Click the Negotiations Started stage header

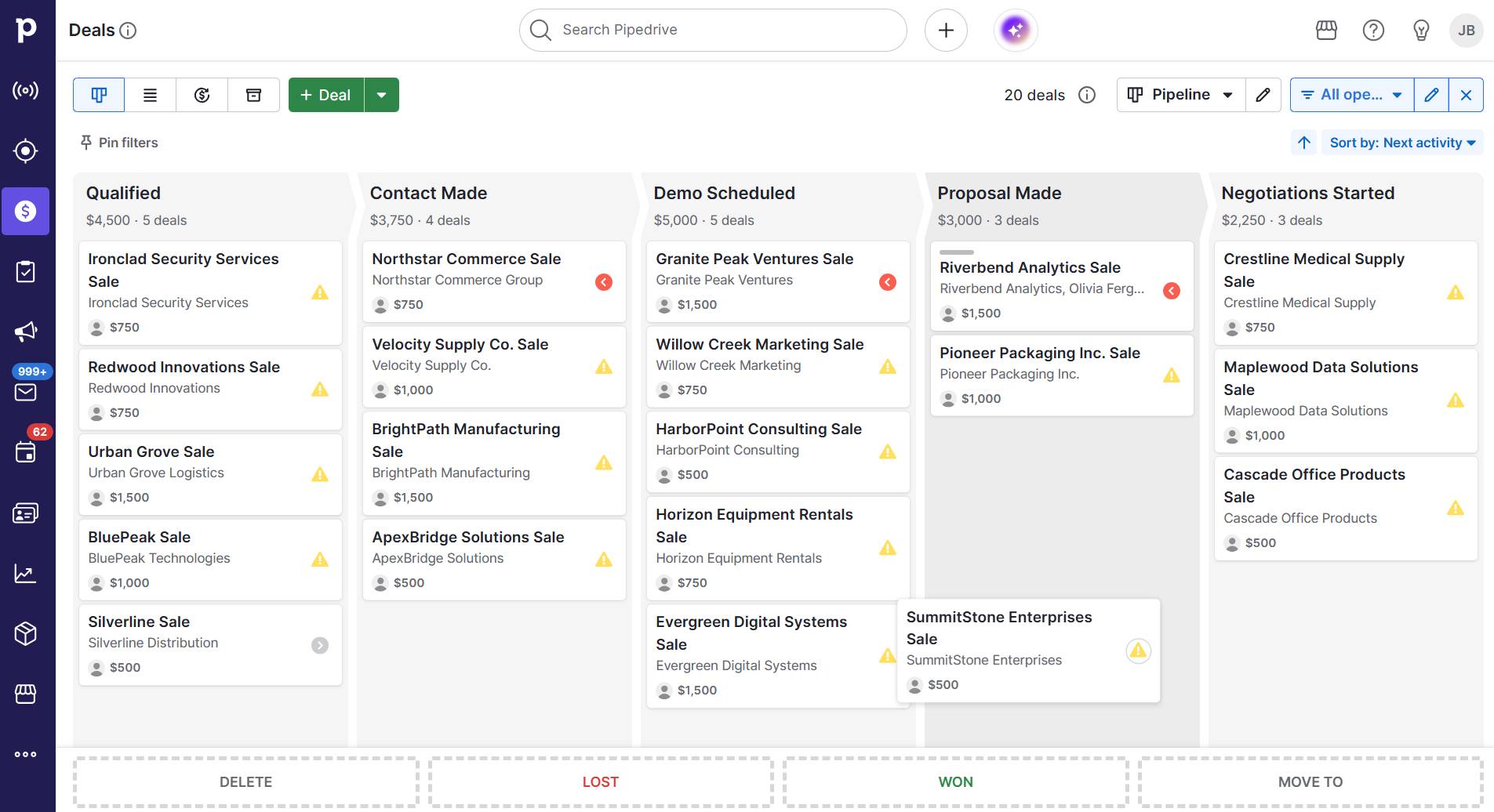pos(1308,193)
